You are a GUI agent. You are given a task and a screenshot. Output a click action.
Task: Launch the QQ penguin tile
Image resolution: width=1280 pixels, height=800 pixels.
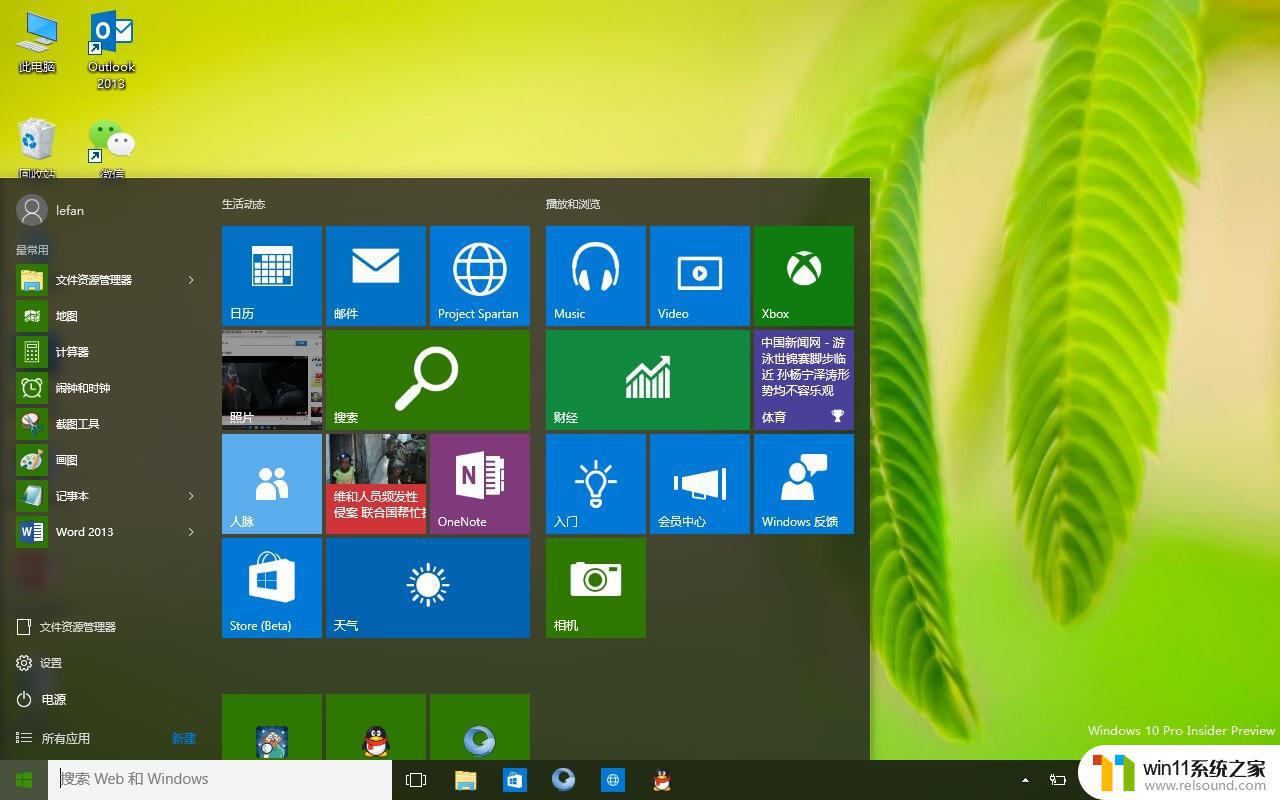(376, 727)
